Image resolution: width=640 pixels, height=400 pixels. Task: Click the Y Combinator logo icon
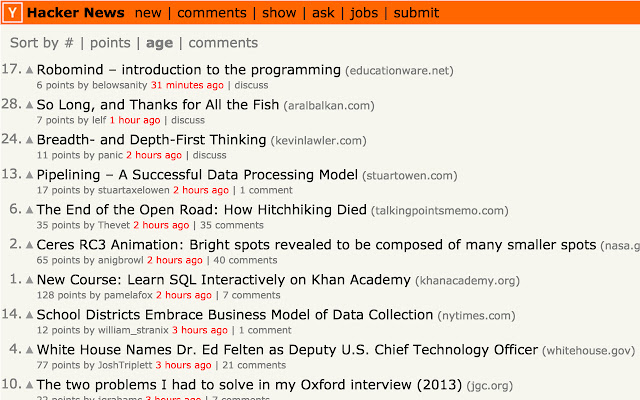[x=11, y=13]
